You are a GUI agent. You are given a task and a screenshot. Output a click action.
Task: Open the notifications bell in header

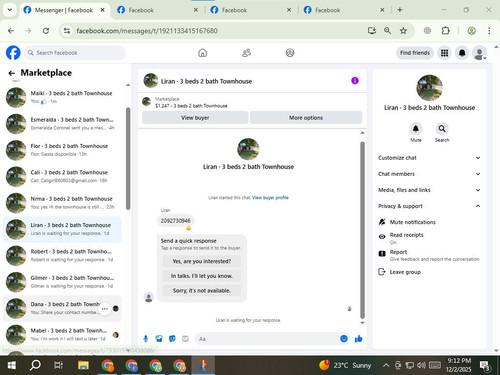point(462,53)
